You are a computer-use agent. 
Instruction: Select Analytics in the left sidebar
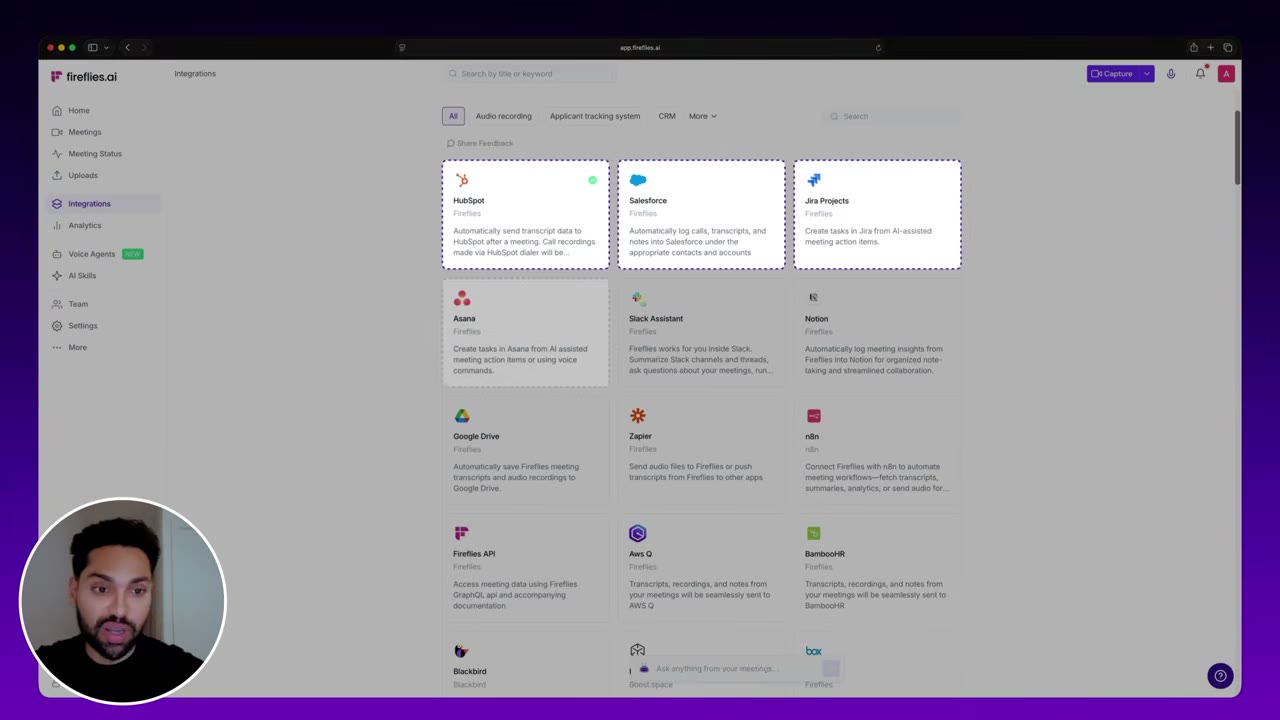tap(84, 225)
